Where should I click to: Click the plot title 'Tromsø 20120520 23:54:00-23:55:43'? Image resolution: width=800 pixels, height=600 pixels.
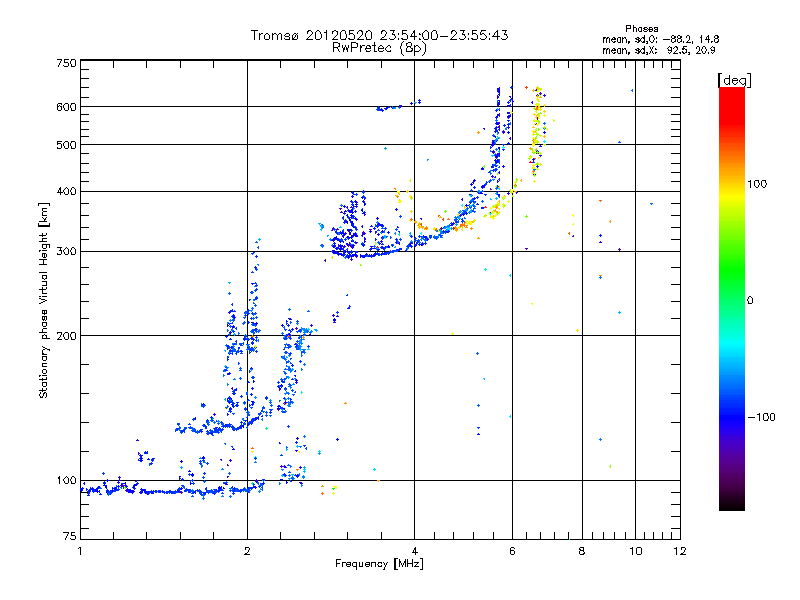pyautogui.click(x=379, y=35)
